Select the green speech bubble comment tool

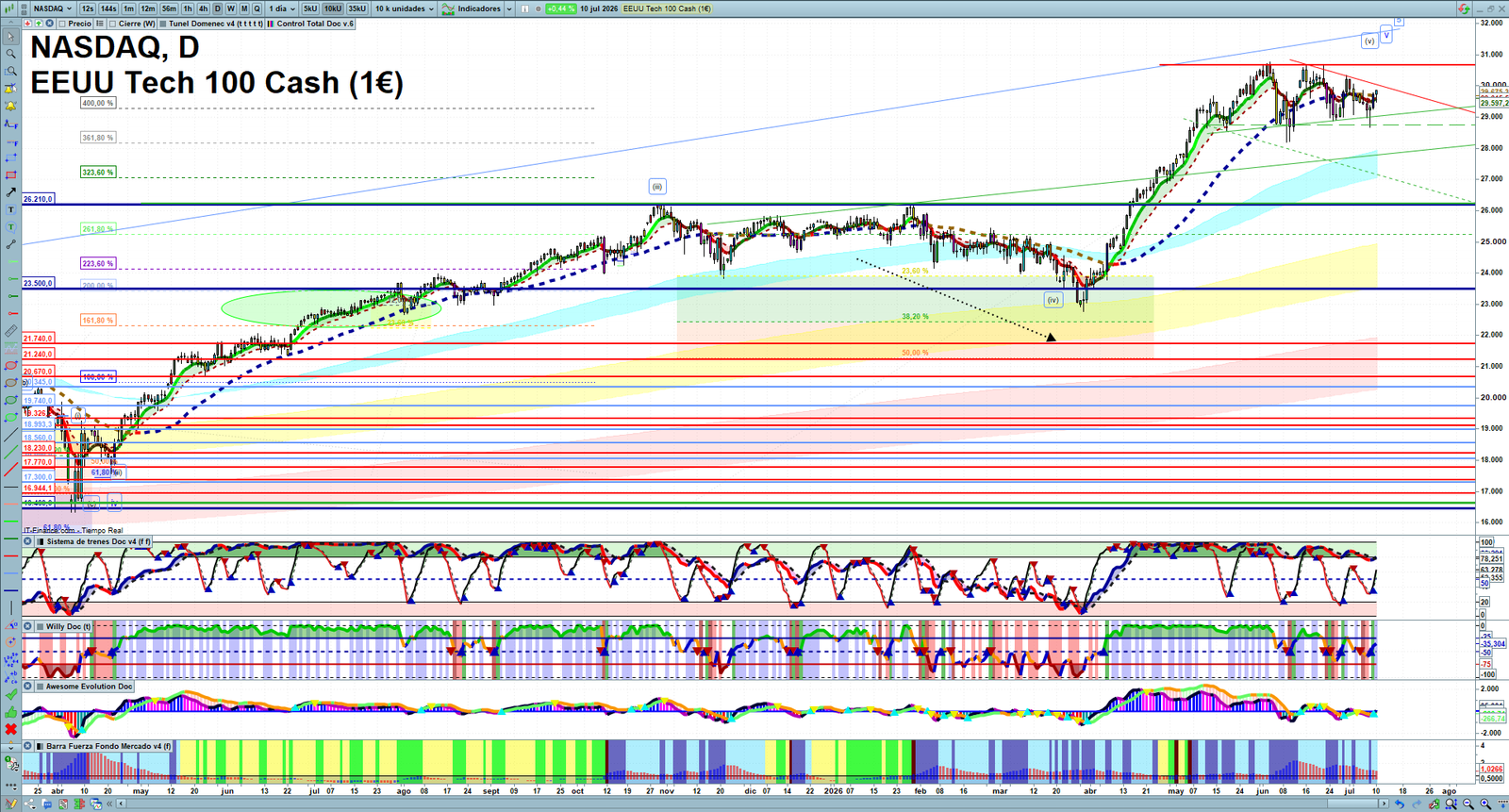(10, 227)
